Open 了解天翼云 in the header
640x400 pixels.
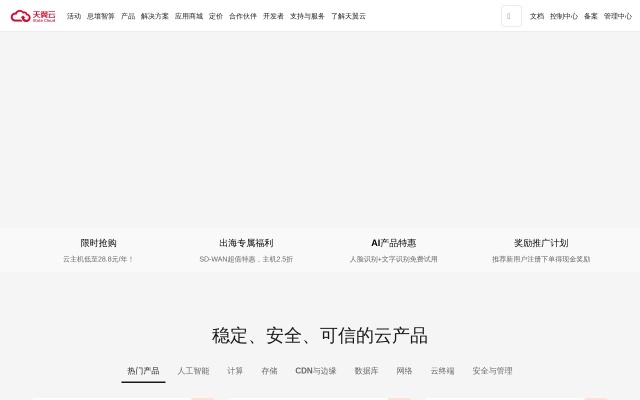(348, 16)
